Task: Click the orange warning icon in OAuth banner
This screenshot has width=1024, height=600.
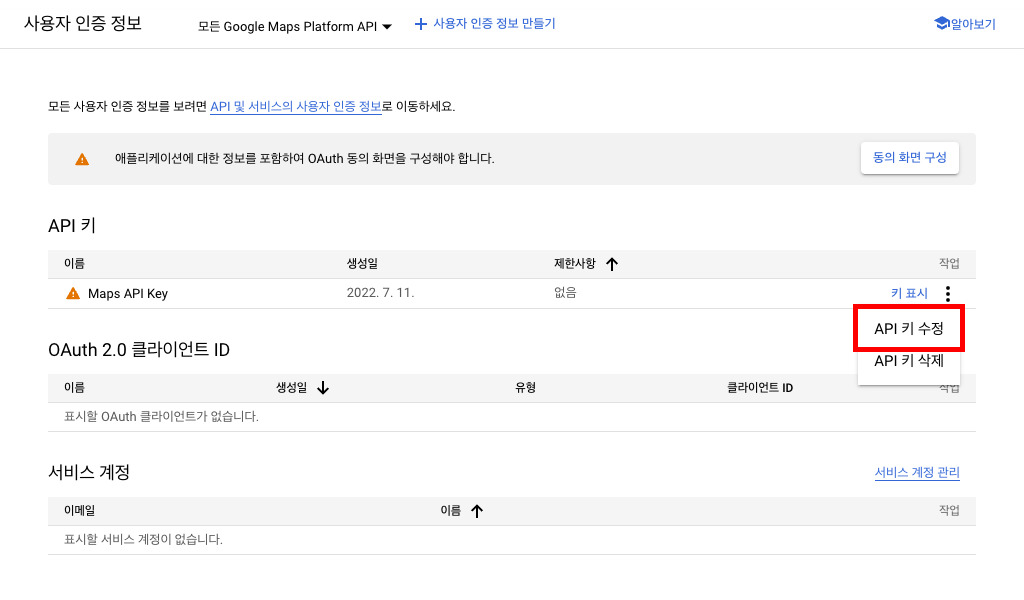Action: (82, 159)
